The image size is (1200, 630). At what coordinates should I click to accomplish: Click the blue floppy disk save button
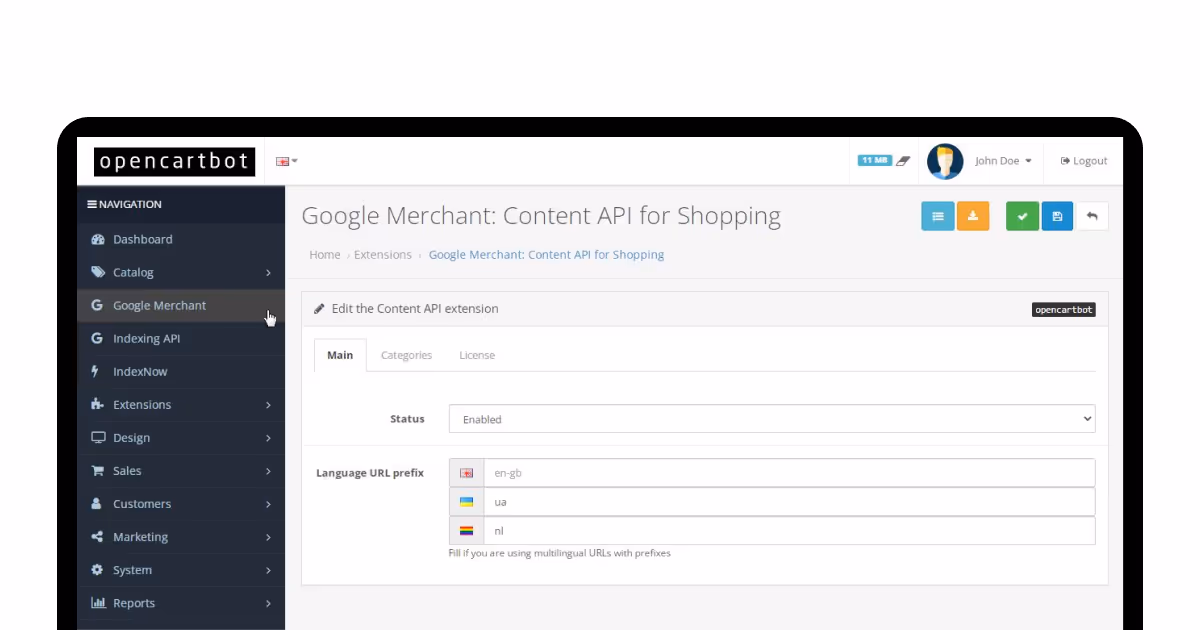click(x=1057, y=216)
